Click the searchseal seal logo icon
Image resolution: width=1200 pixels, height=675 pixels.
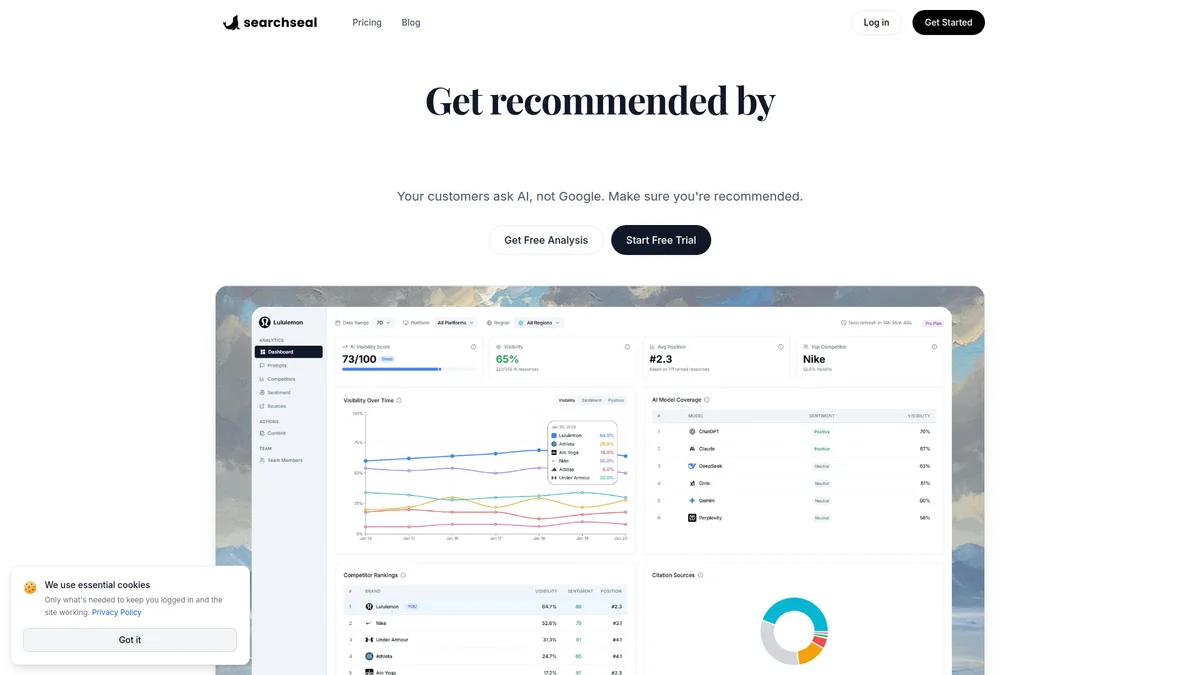[231, 22]
